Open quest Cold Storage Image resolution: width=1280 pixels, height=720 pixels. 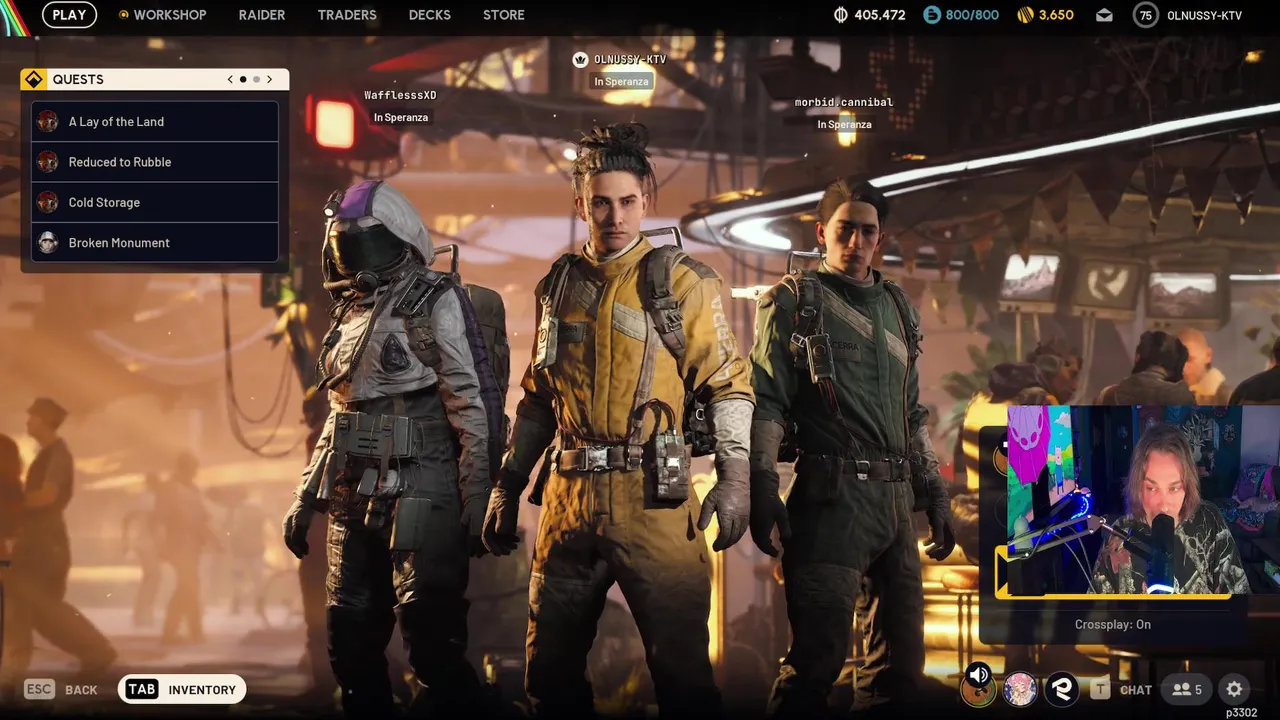coord(155,202)
